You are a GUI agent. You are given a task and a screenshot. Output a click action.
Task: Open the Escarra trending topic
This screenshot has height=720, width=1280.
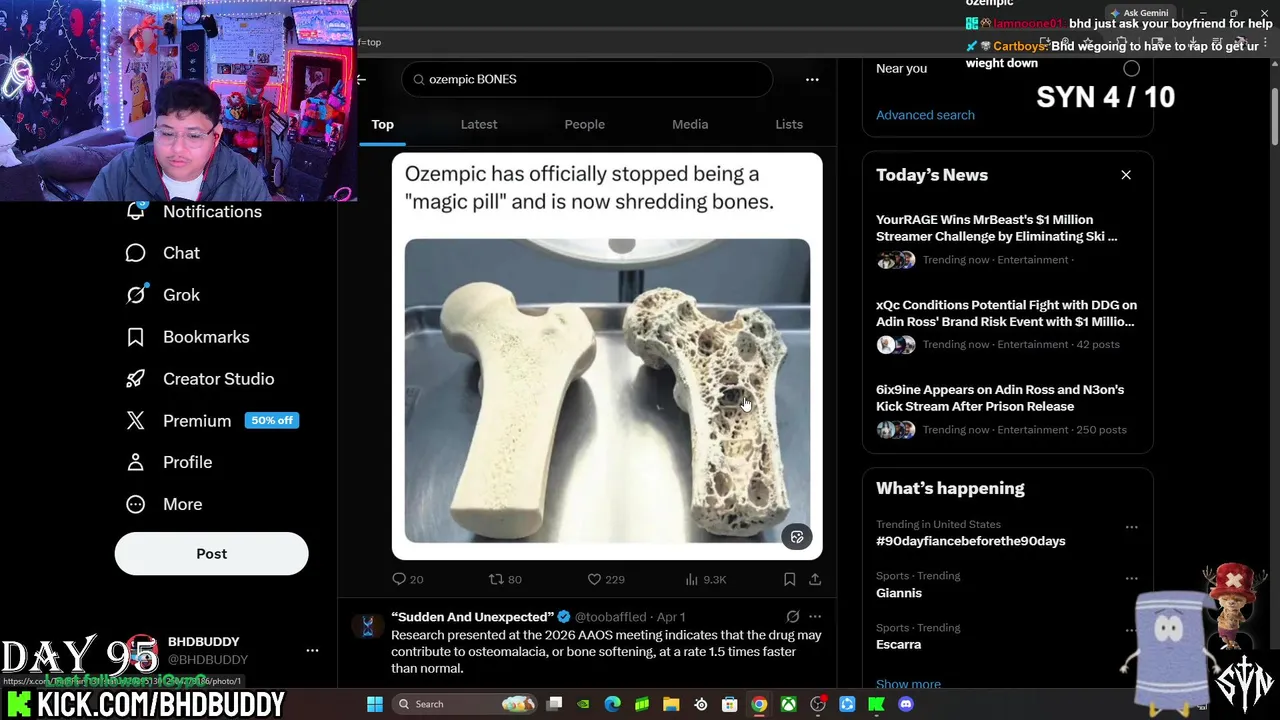coord(899,645)
